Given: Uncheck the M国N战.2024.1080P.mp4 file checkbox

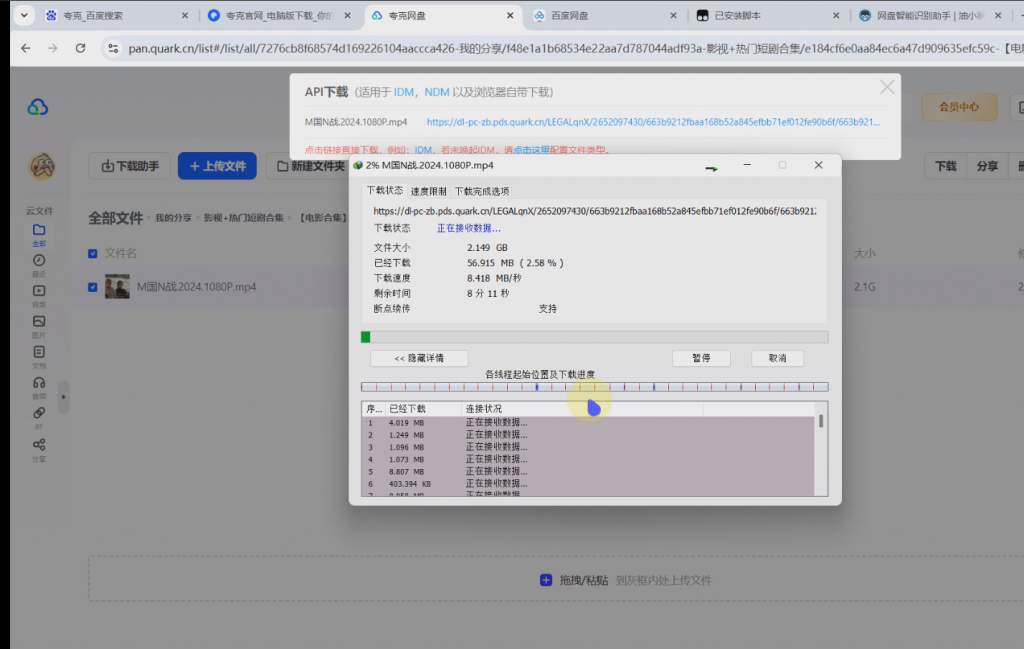Looking at the screenshot, I should (93, 287).
